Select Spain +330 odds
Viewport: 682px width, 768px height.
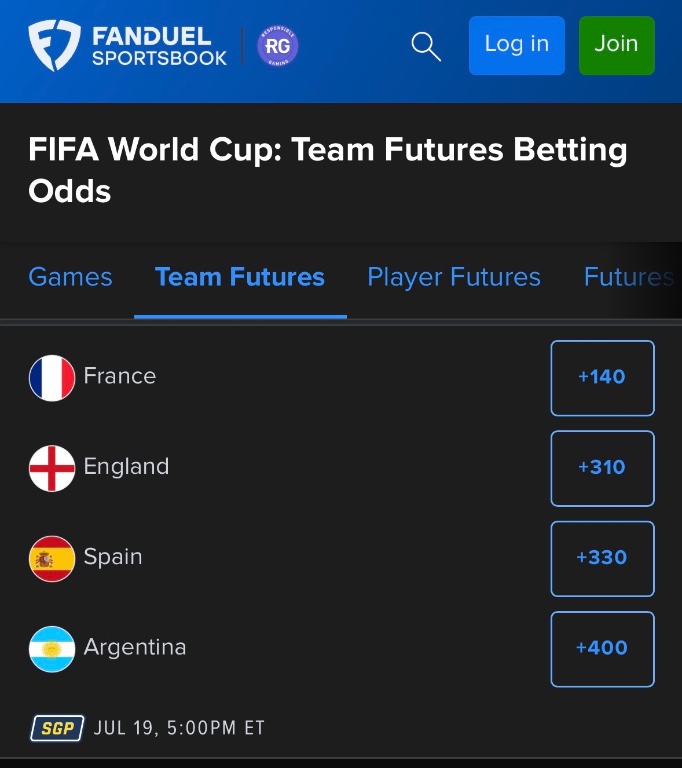point(603,559)
